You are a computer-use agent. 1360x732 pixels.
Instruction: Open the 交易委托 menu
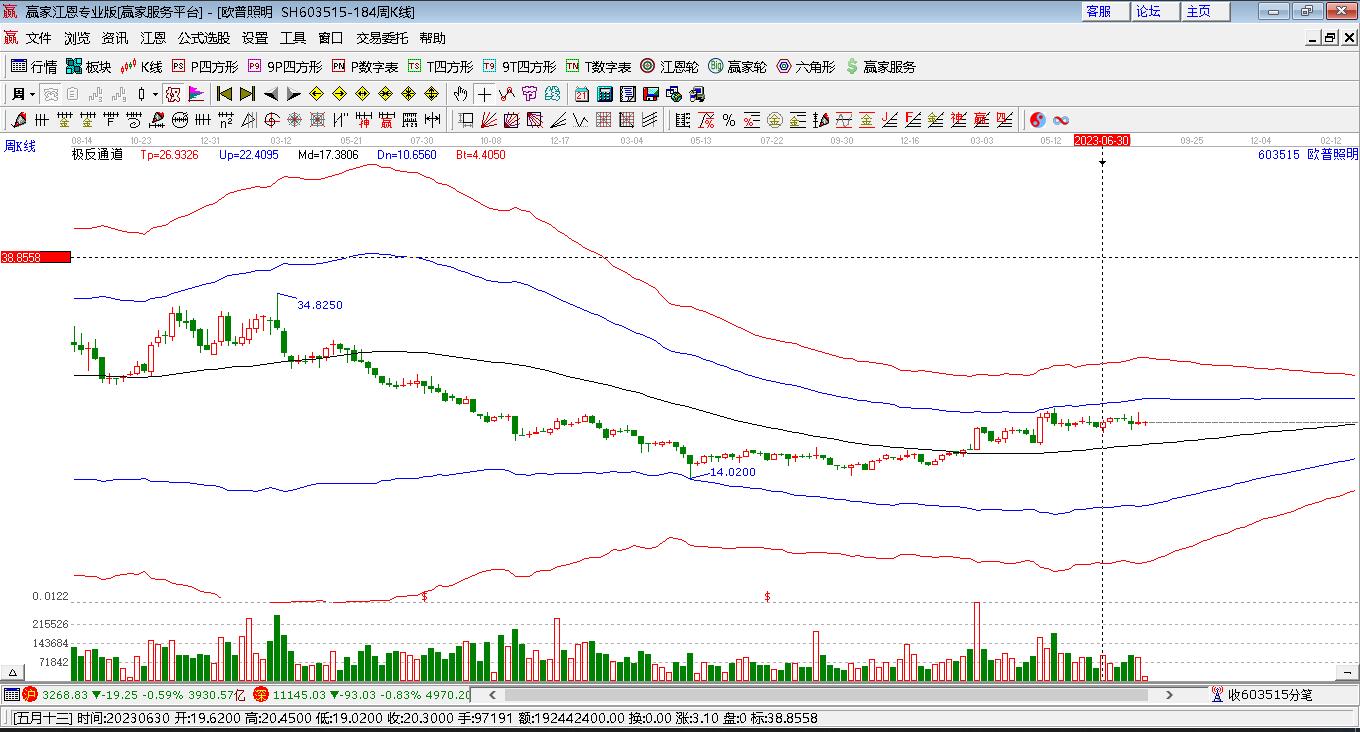coord(382,38)
